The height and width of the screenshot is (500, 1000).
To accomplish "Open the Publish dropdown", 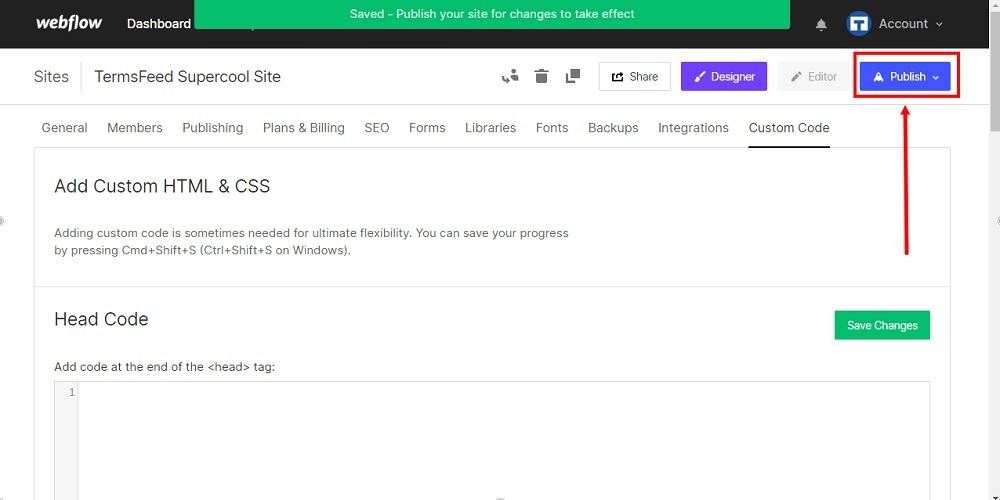I will point(906,77).
